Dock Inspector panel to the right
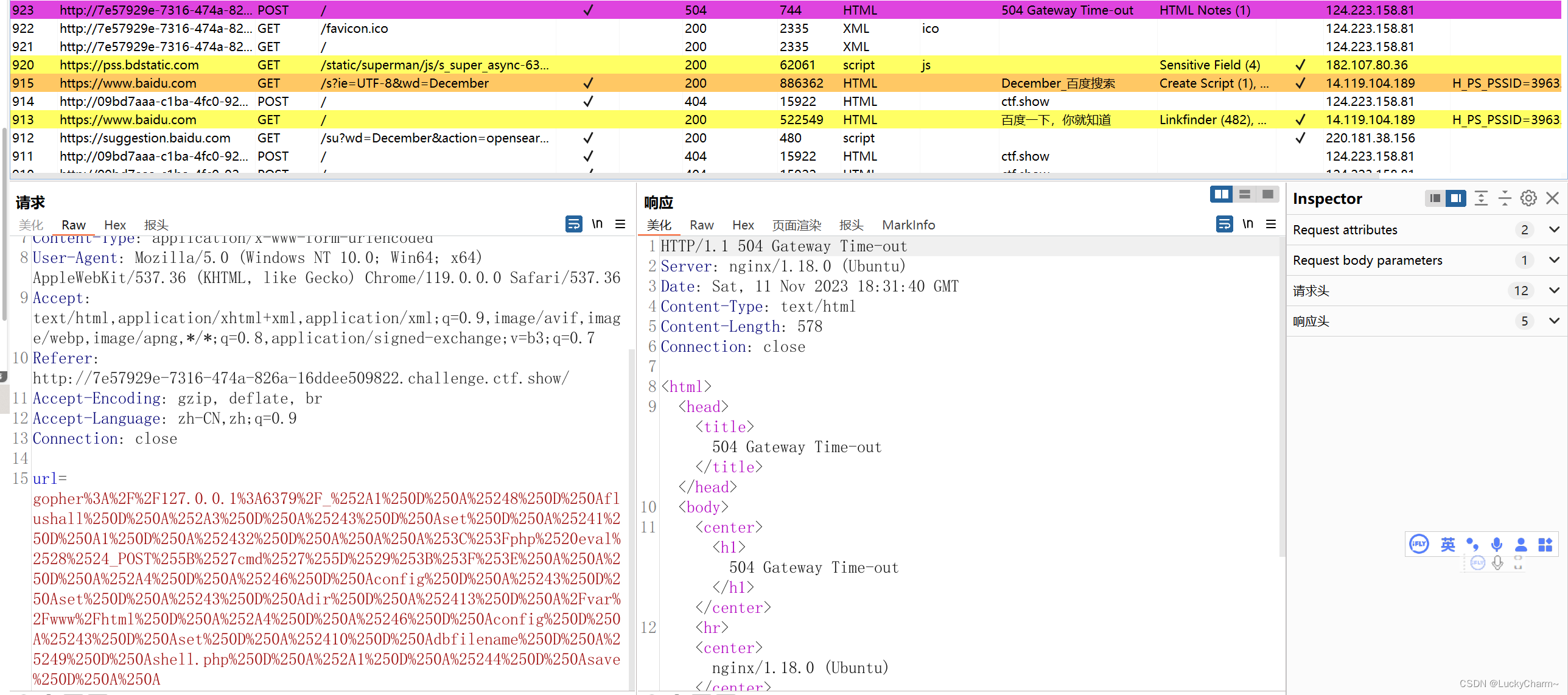 coord(1455,198)
